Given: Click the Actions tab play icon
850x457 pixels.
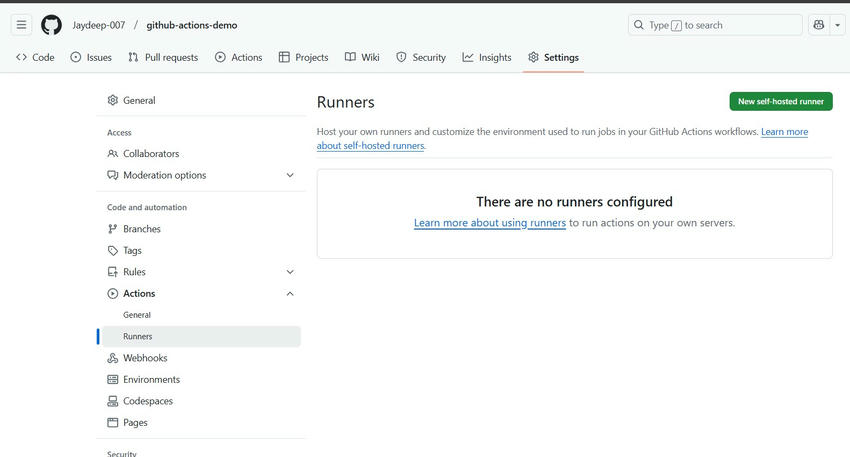Looking at the screenshot, I should (220, 57).
